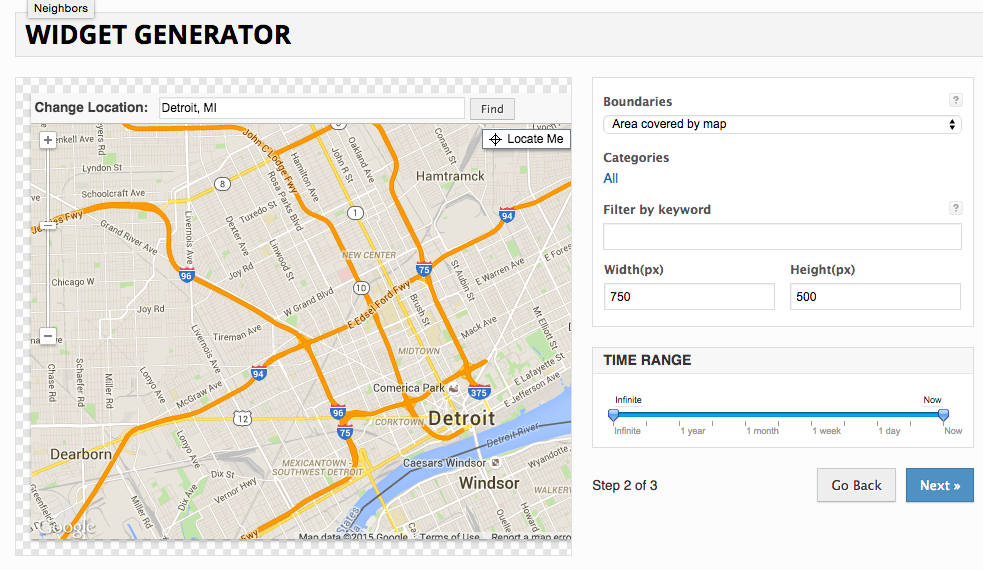Zoom in with the map plus button
983x570 pixels.
(48, 140)
